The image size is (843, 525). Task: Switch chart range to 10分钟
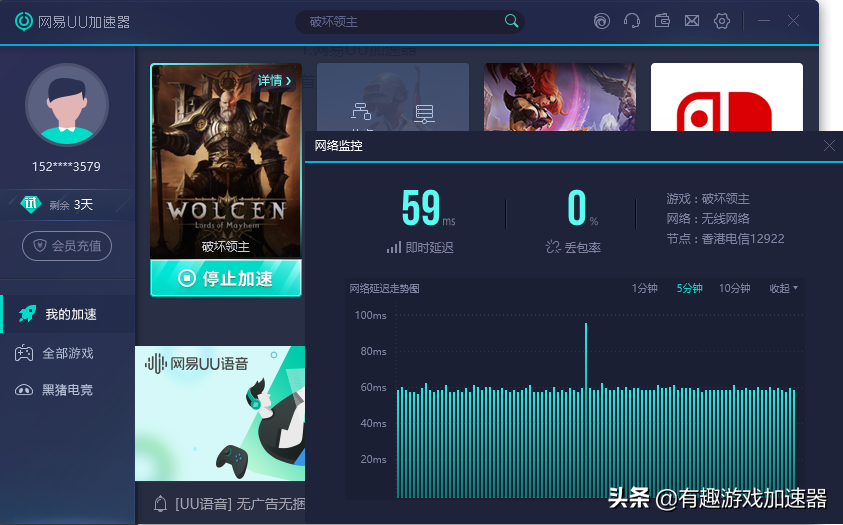[x=734, y=289]
